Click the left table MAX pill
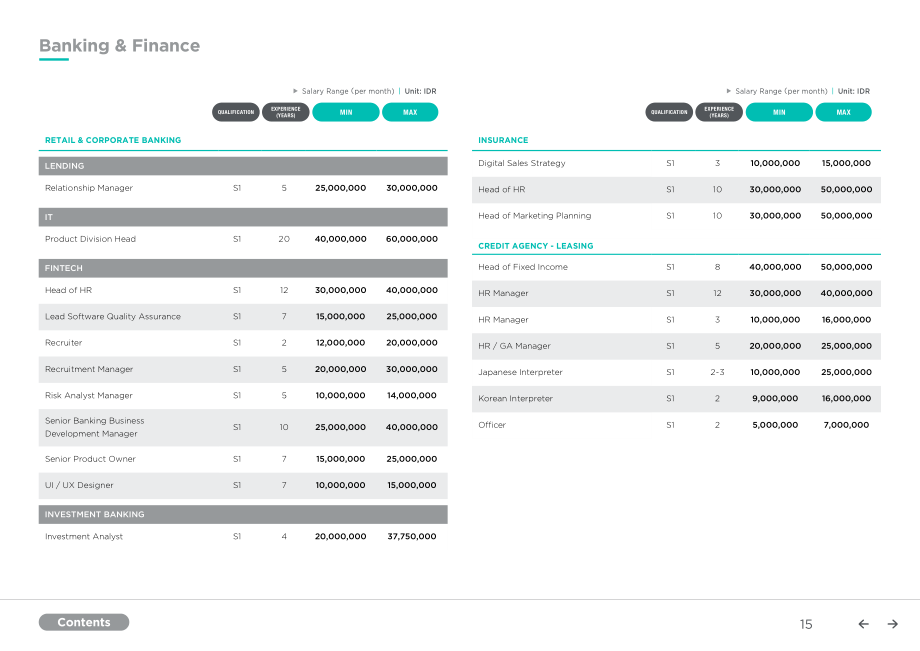Screen dimensions: 920x651 pyautogui.click(x=410, y=112)
